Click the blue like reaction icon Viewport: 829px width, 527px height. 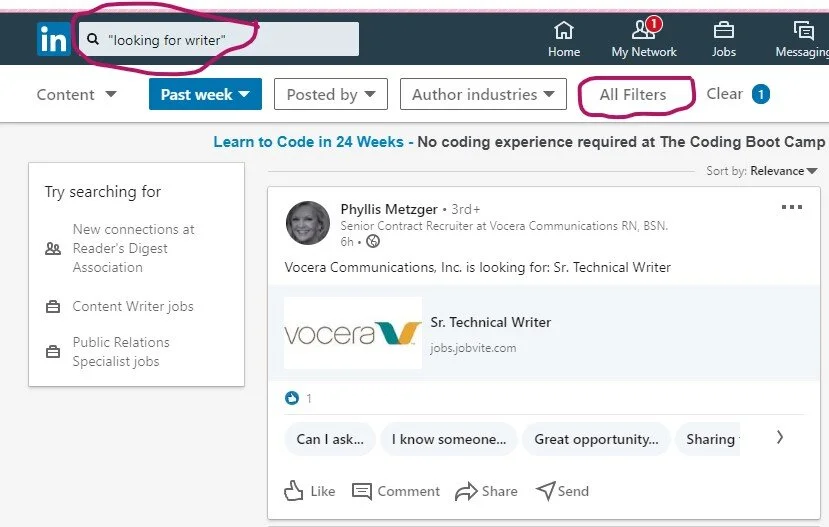292,398
